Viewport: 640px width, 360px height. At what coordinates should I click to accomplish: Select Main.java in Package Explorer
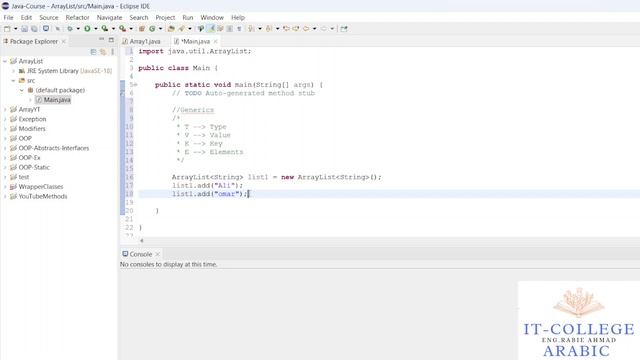pyautogui.click(x=53, y=100)
